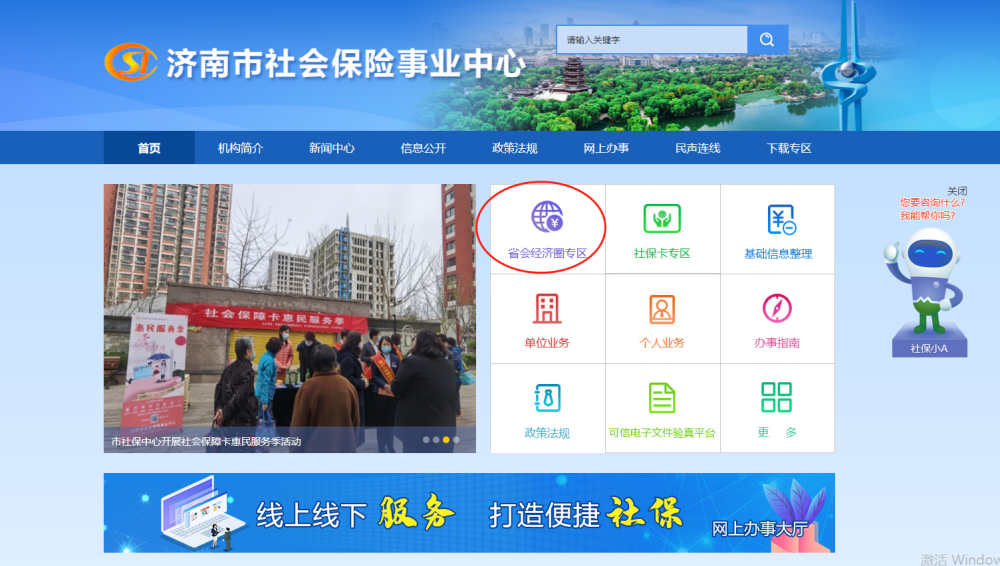The image size is (1000, 566).
Task: Click the 更多 grid icon
Action: click(777, 397)
